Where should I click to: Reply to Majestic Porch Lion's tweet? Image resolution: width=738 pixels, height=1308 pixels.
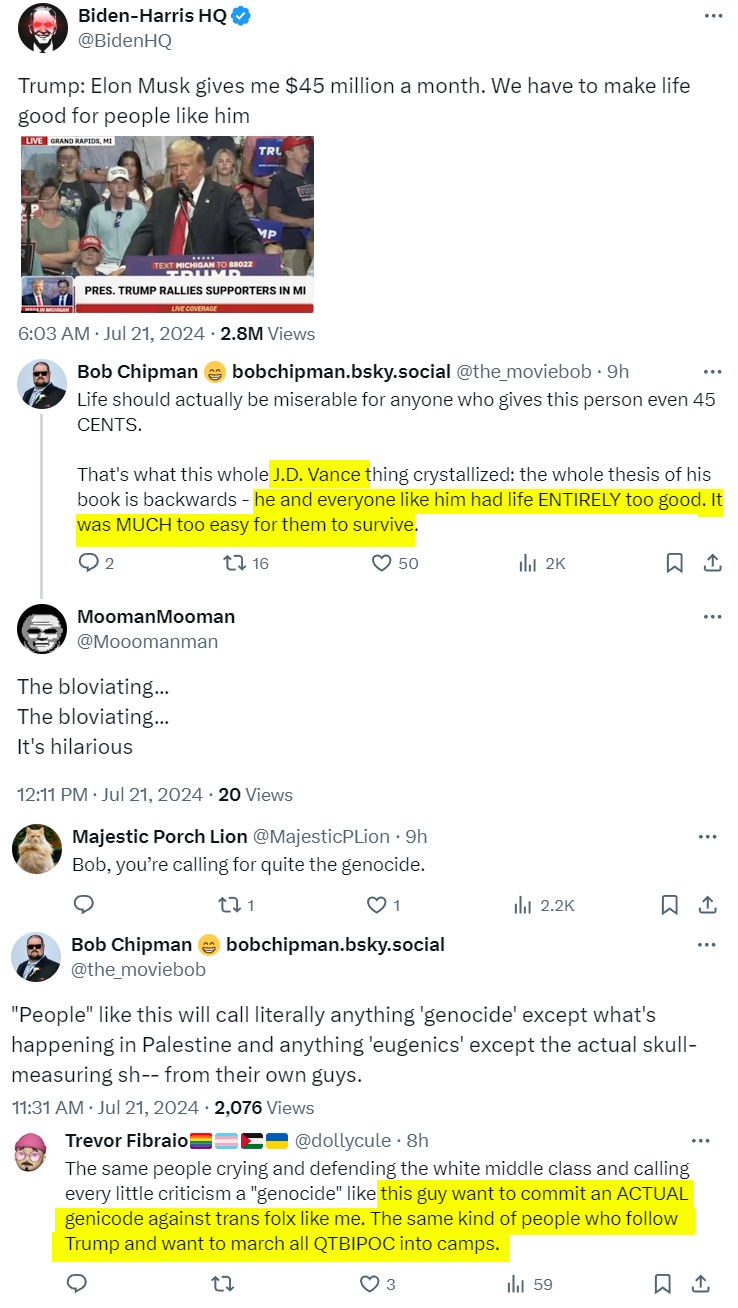(x=84, y=905)
